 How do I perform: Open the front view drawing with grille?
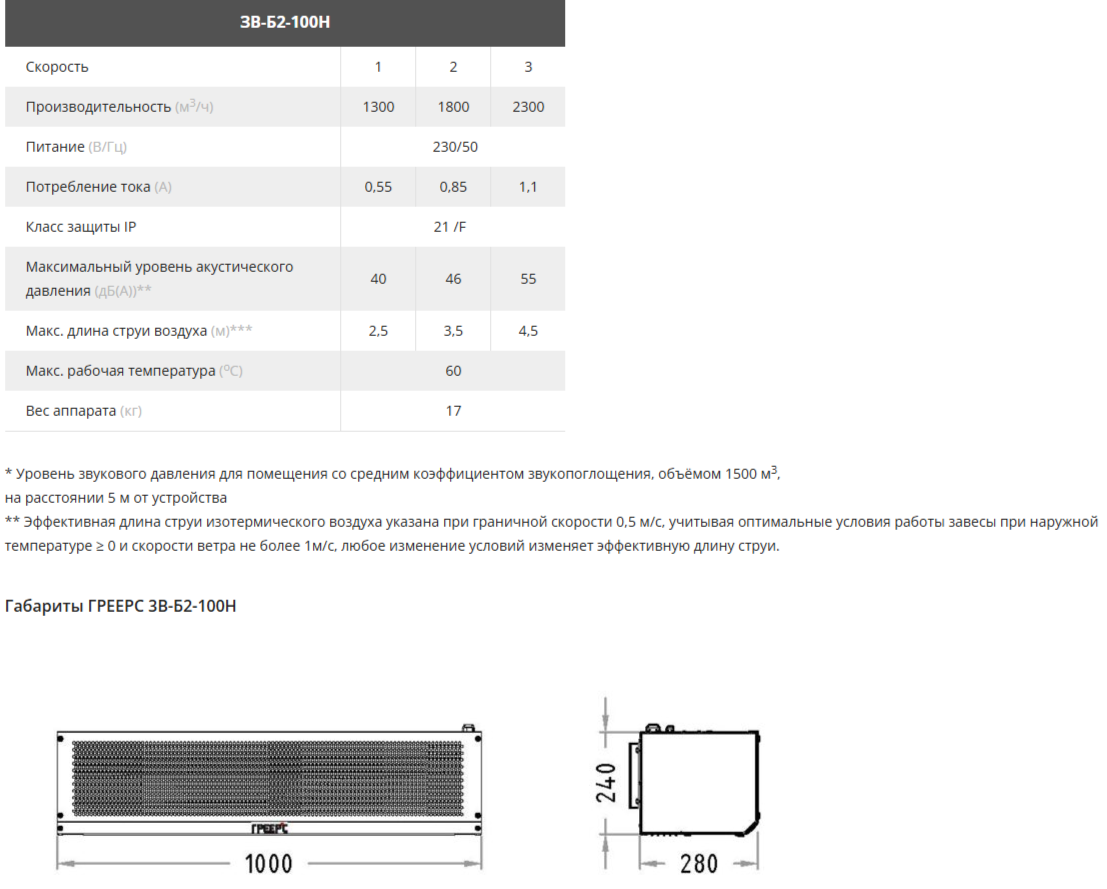coord(269,781)
